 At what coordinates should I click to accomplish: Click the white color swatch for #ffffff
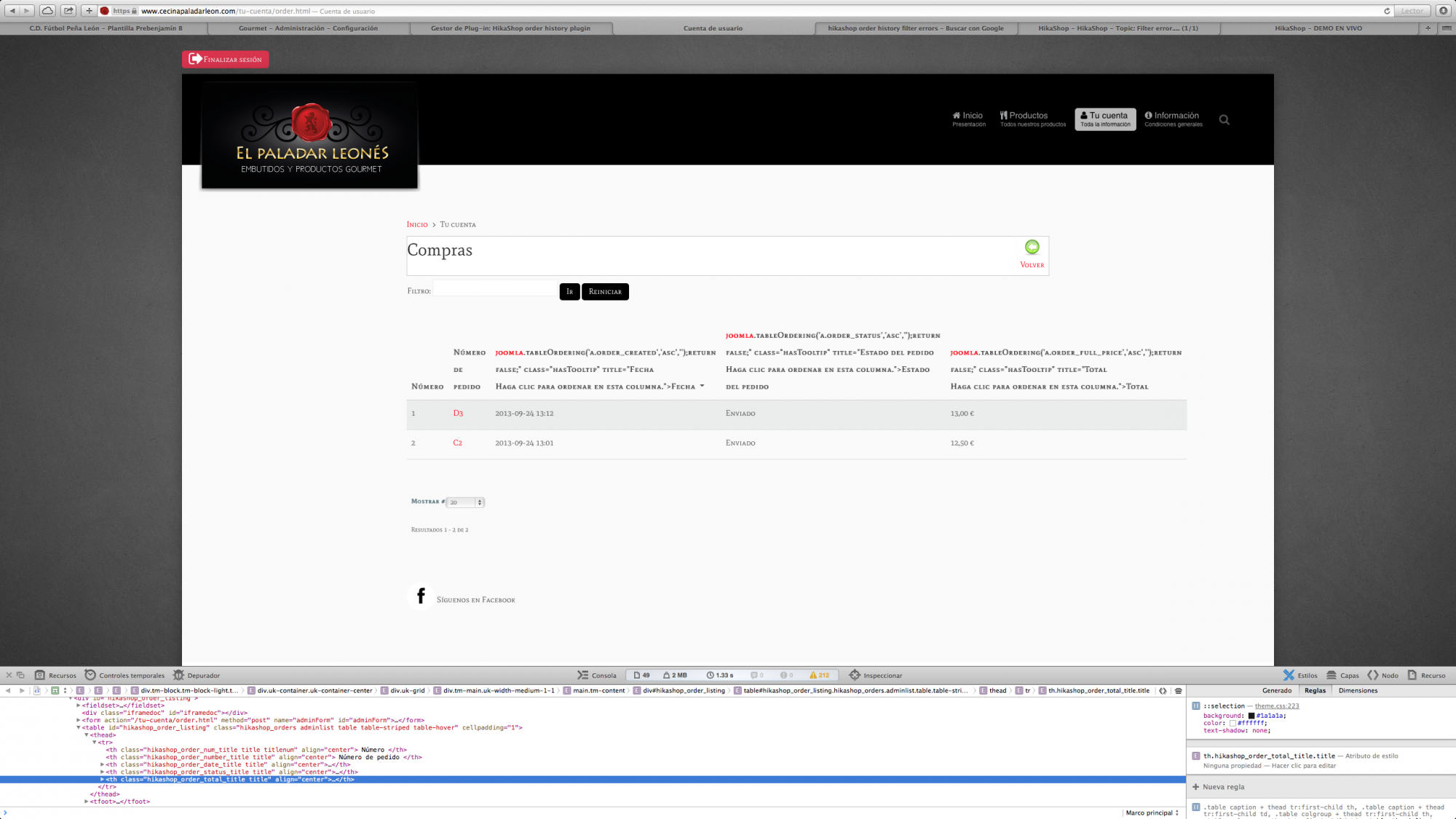tap(1233, 723)
